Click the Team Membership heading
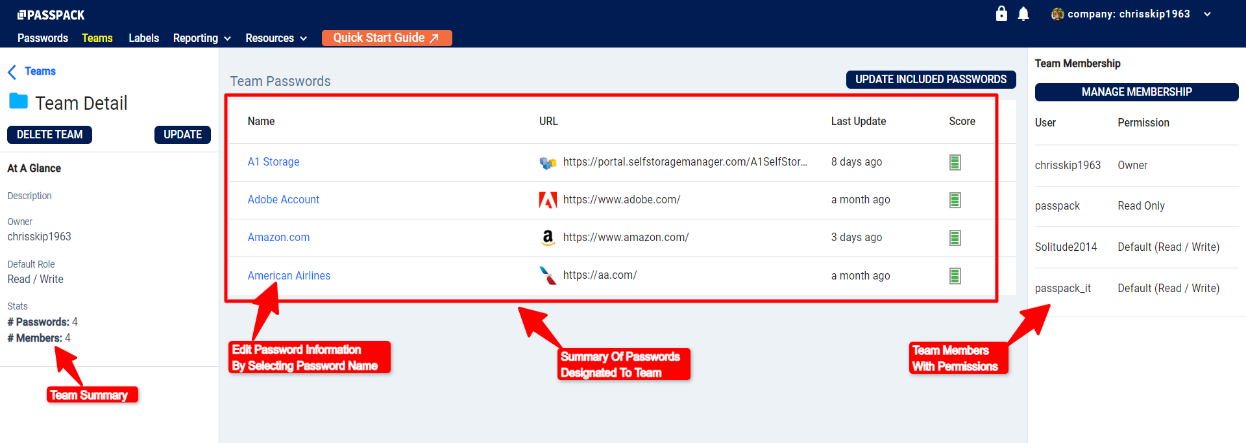 pos(1078,63)
